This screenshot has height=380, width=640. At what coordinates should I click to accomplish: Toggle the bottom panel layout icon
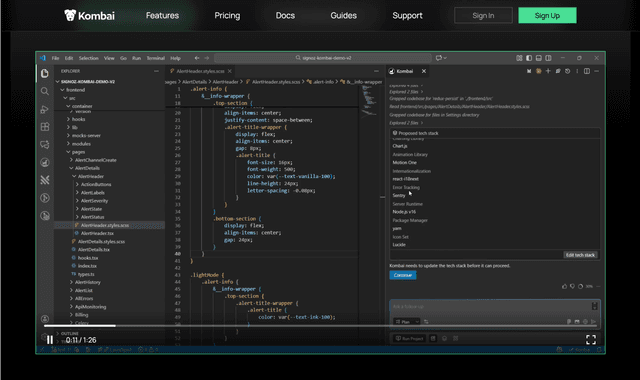[x=539, y=58]
